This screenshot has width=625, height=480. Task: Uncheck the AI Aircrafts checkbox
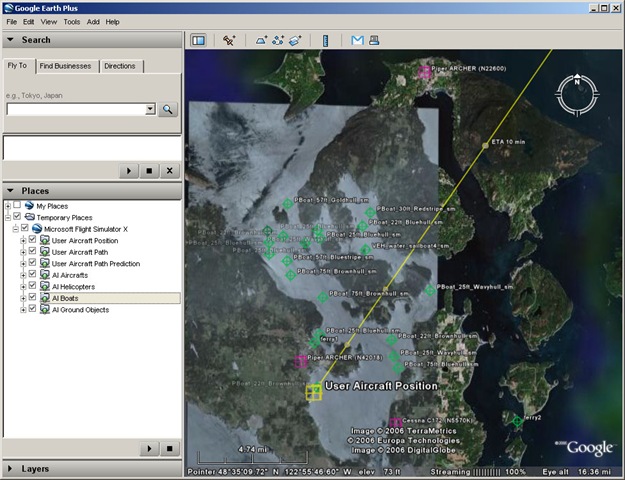click(32, 274)
